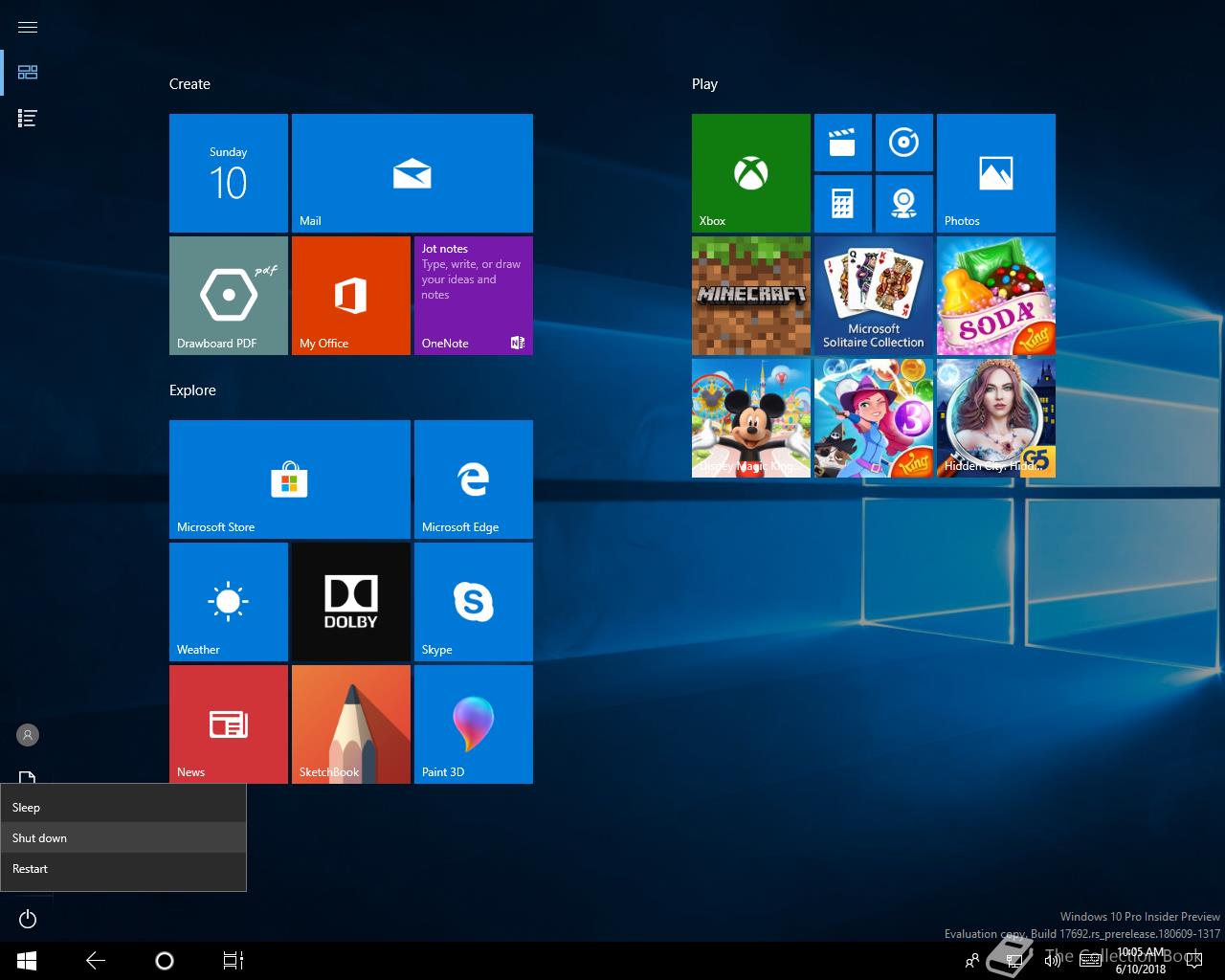The width and height of the screenshot is (1225, 980).
Task: Open the Photos tile
Action: [x=996, y=173]
